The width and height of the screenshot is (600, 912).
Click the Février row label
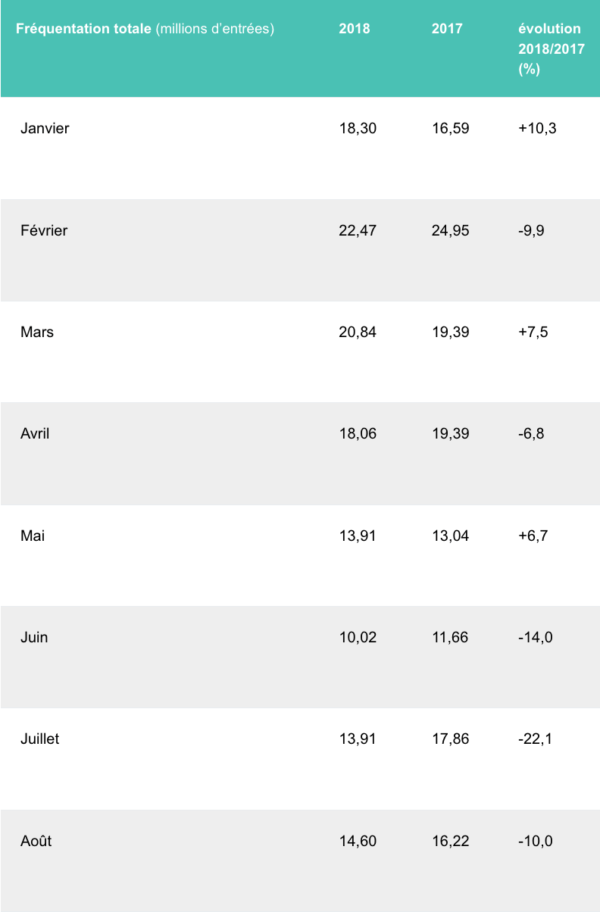click(x=44, y=230)
